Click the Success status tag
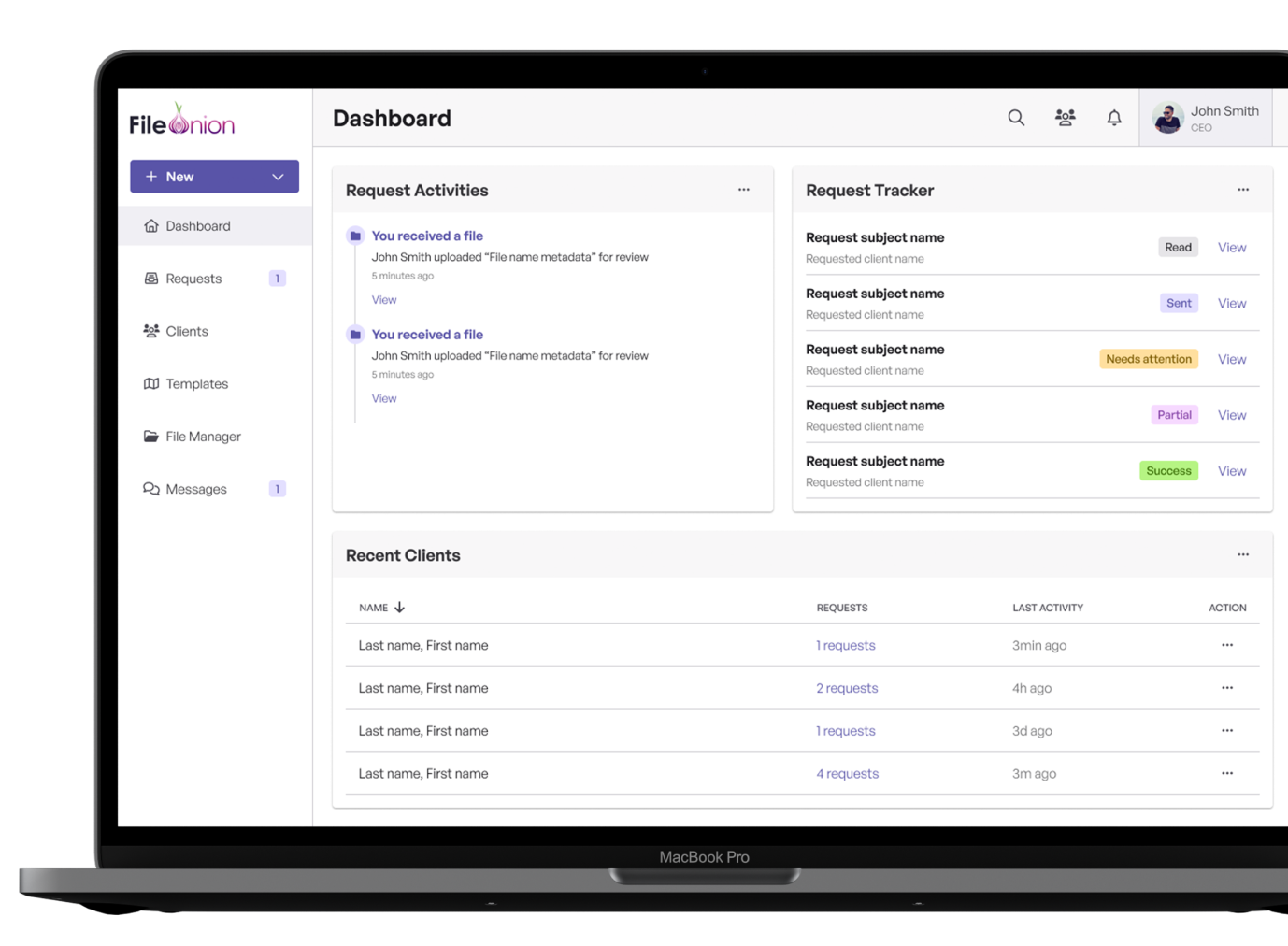 pos(1168,471)
